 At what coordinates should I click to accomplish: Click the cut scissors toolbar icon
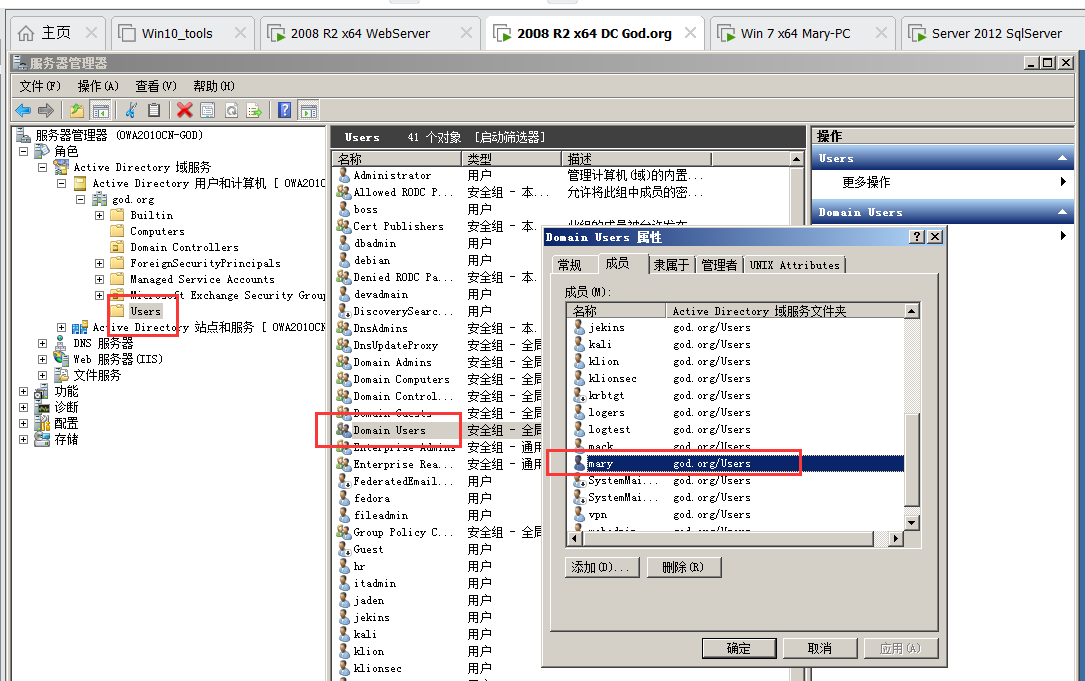click(x=130, y=110)
